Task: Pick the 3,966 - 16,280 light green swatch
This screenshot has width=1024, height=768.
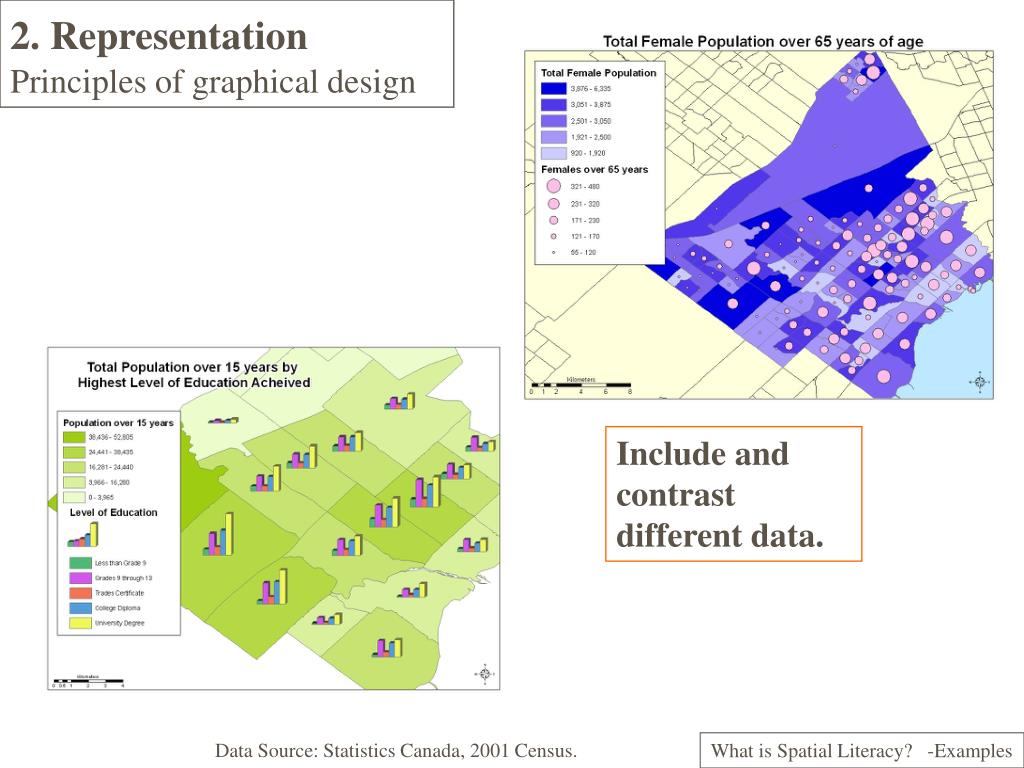Action: coord(74,483)
